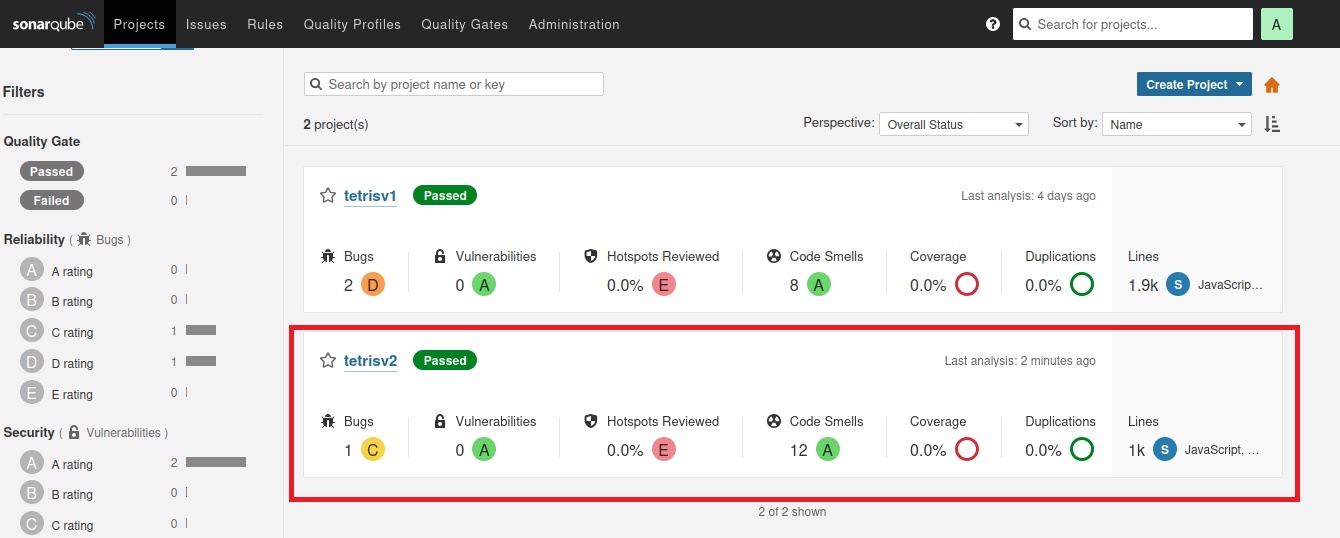Image resolution: width=1340 pixels, height=538 pixels.
Task: Open the tetrisv2 project link
Action: point(370,361)
